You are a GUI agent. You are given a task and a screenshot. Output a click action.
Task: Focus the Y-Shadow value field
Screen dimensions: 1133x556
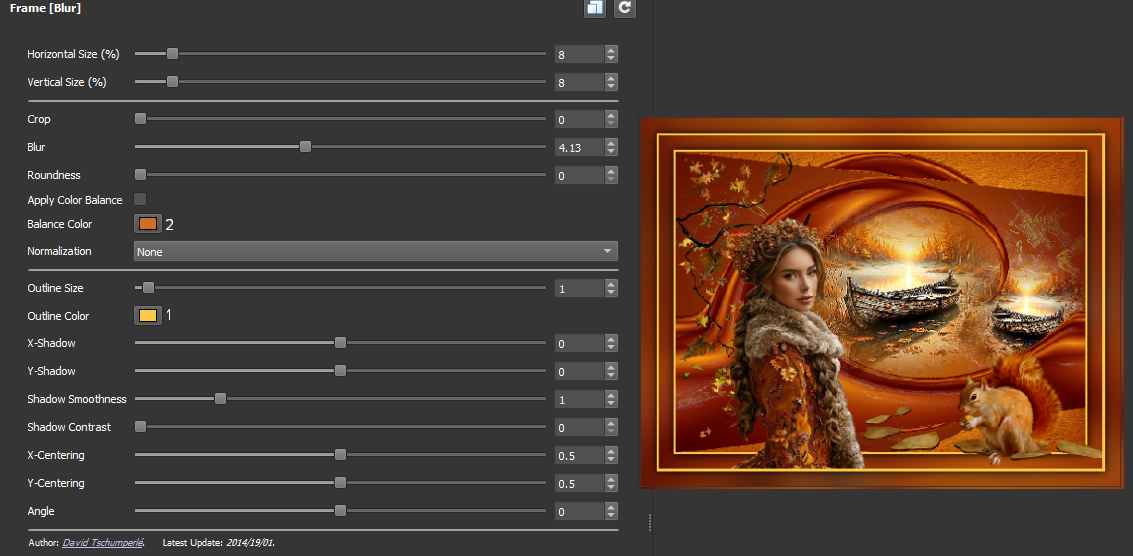(x=580, y=372)
